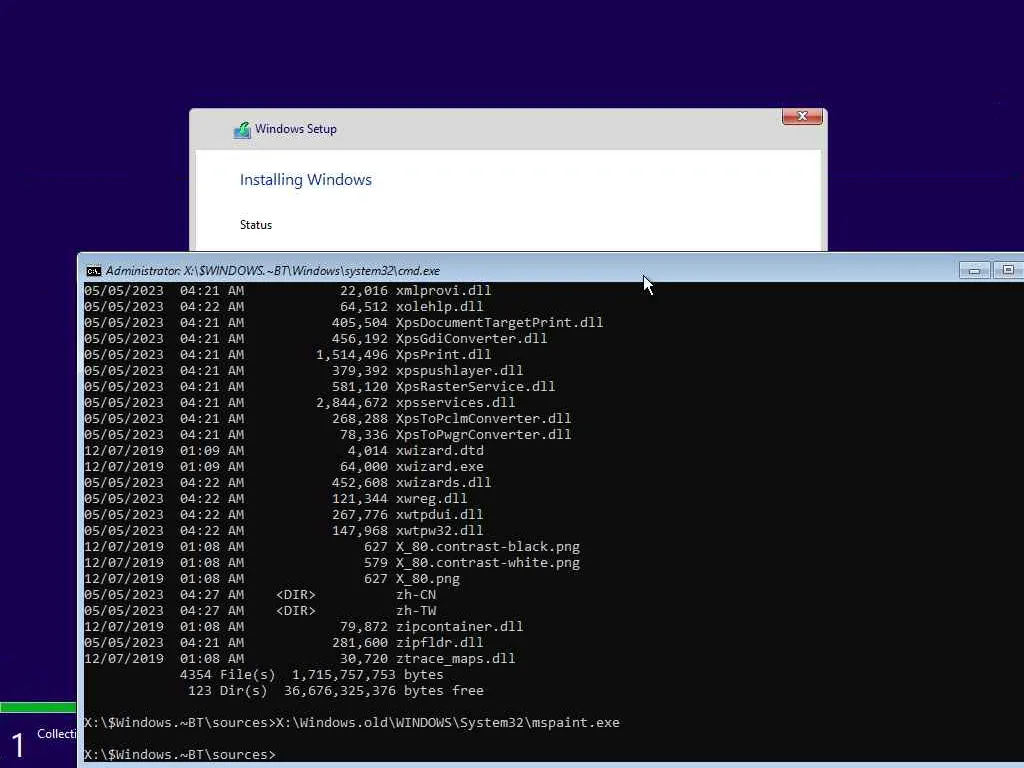
Task: Select the X_80.png file entry
Action: point(428,578)
